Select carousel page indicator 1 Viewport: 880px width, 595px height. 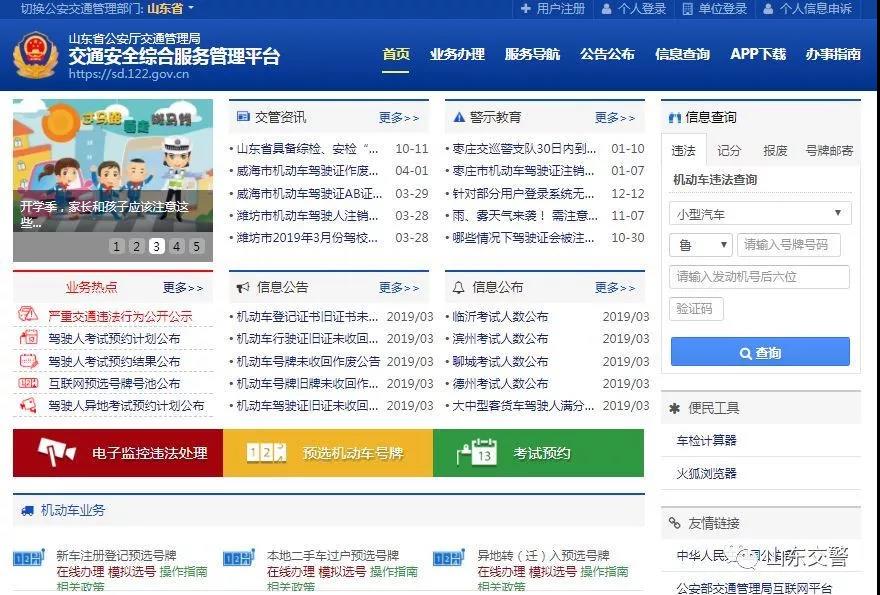(117, 246)
